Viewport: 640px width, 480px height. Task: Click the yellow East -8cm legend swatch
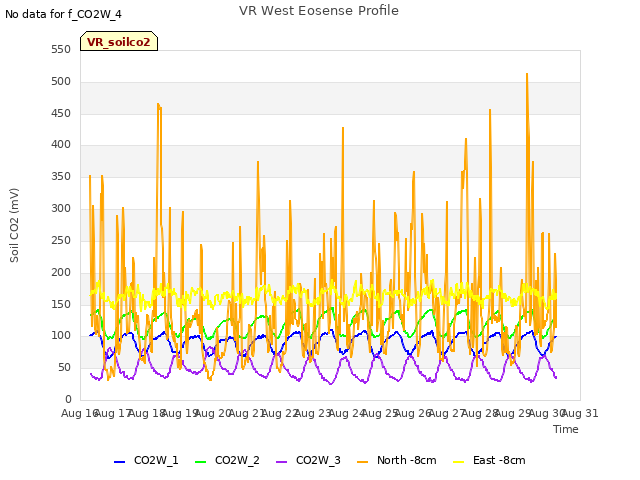459,461
